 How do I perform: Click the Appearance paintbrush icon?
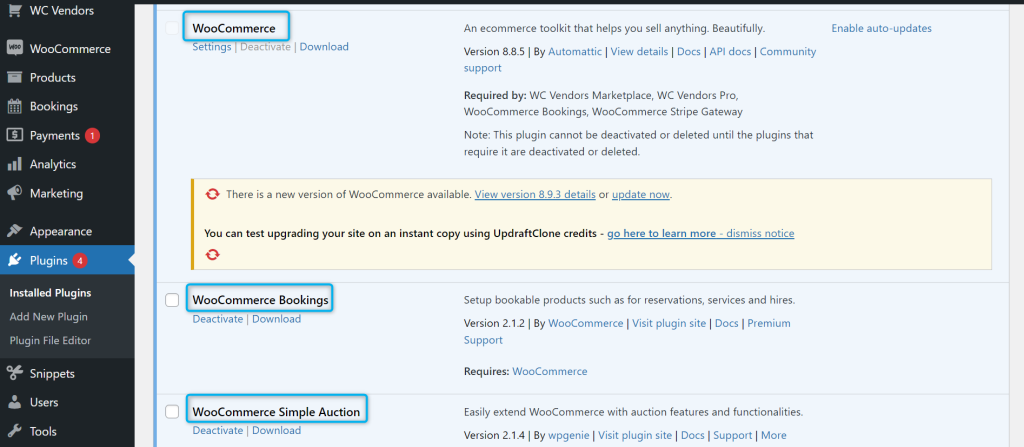point(15,231)
